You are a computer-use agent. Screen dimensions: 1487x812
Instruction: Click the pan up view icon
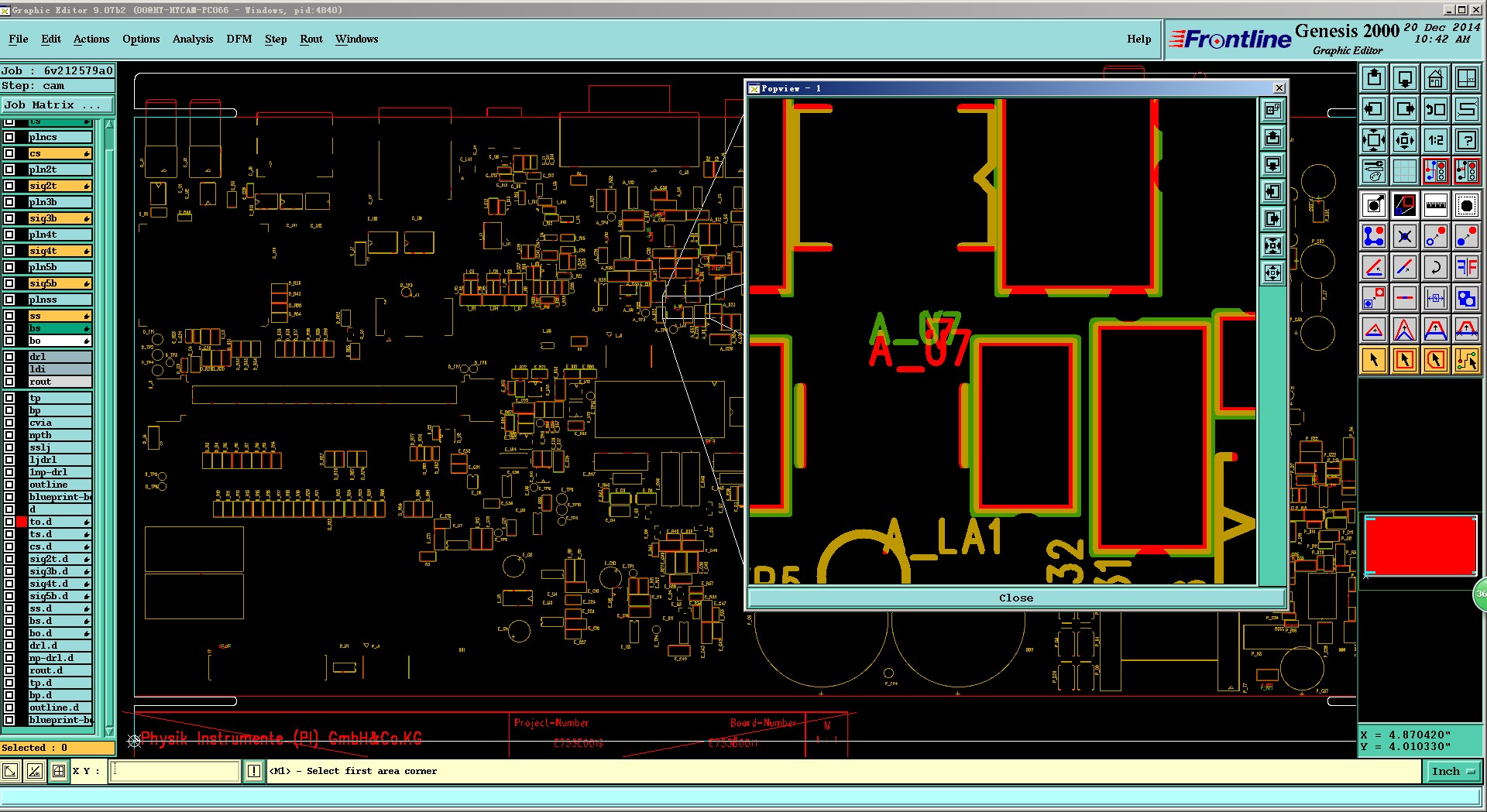pos(1374,78)
